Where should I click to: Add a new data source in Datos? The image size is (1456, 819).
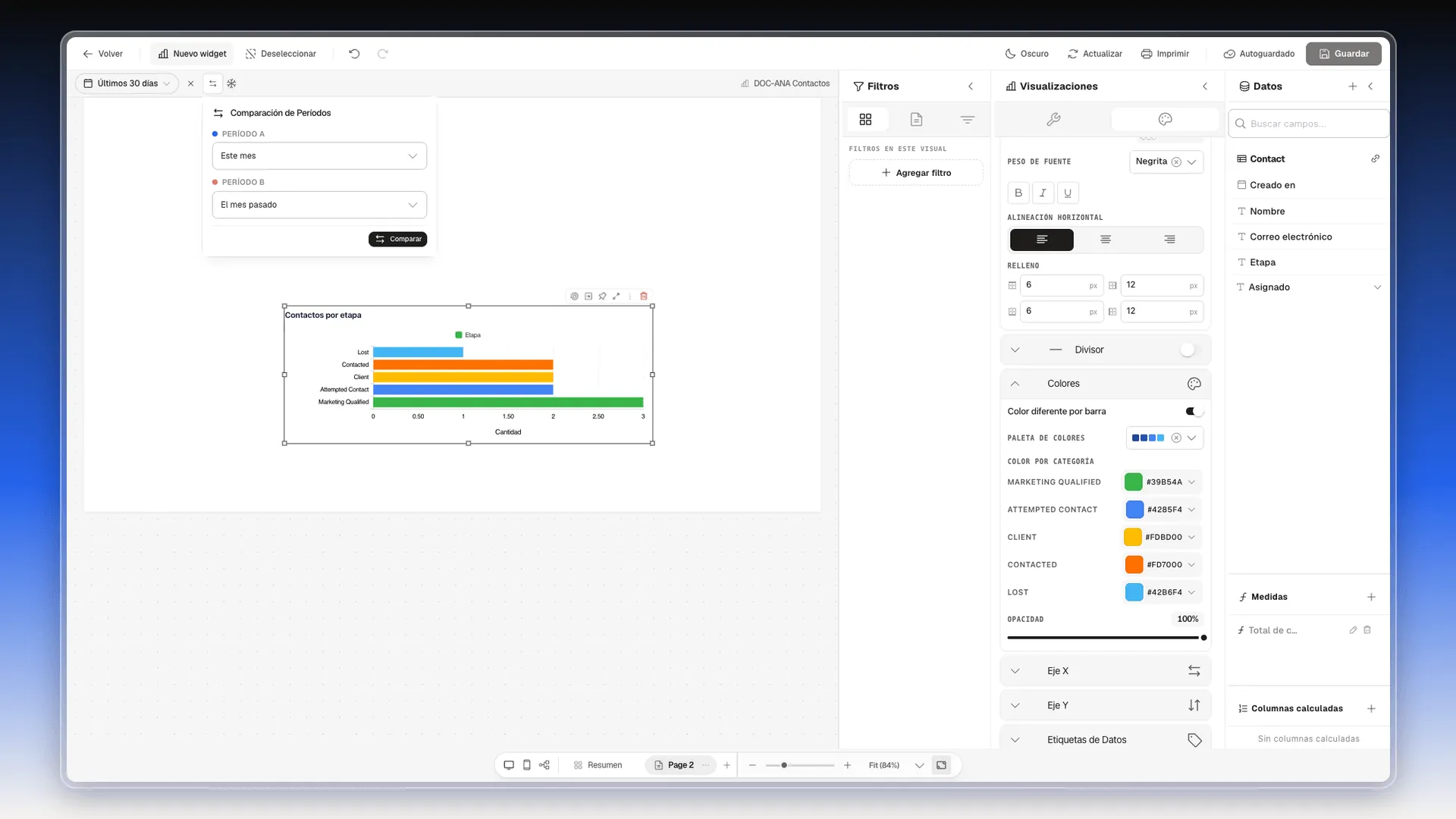coord(1353,86)
